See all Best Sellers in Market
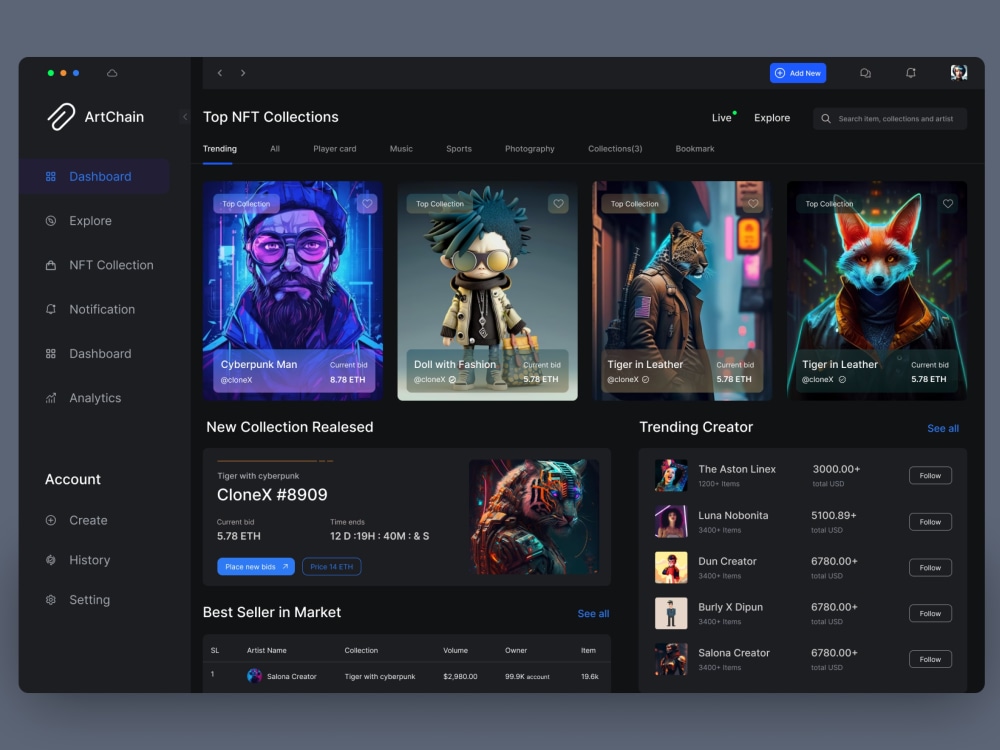The width and height of the screenshot is (1000, 750). (x=593, y=614)
